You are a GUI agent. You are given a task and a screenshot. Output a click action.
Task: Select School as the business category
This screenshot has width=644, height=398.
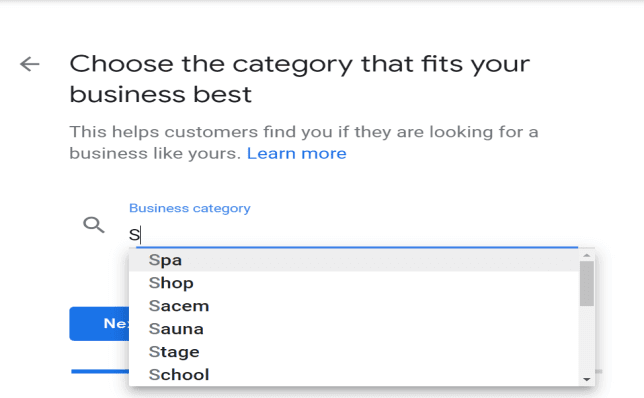(x=354, y=375)
